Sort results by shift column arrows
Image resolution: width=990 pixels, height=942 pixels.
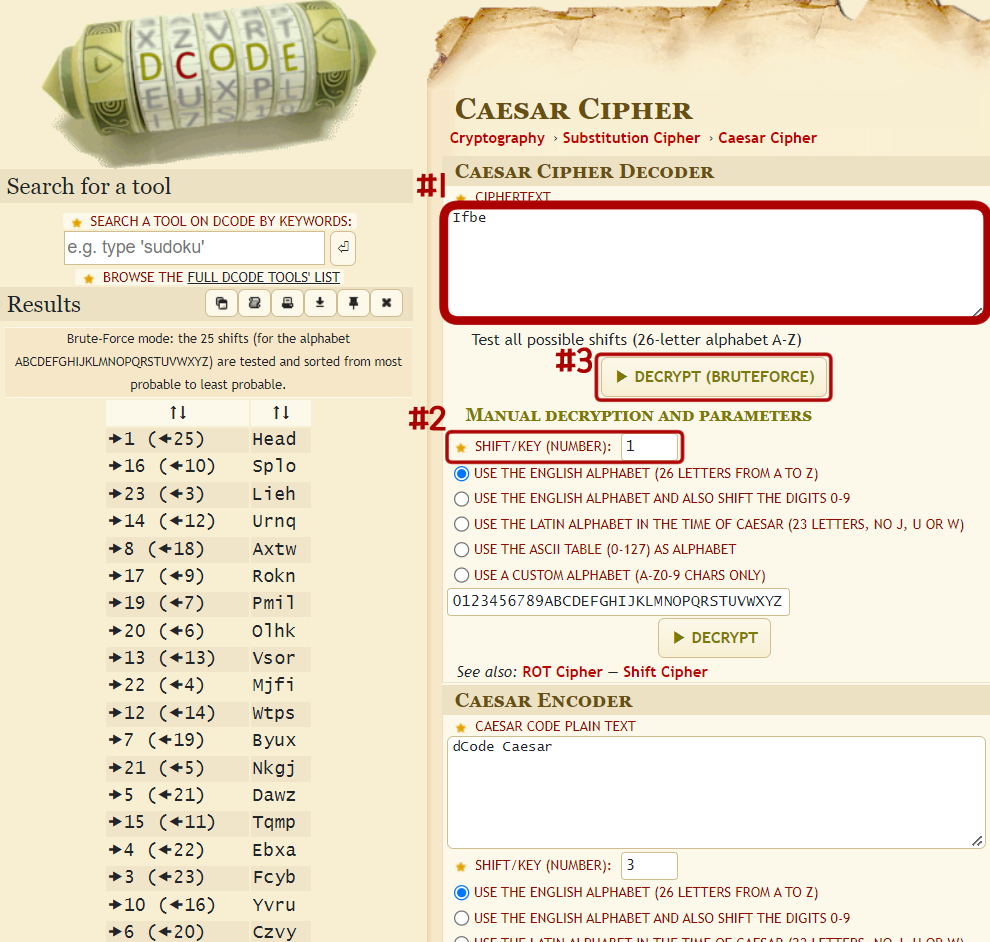(178, 413)
